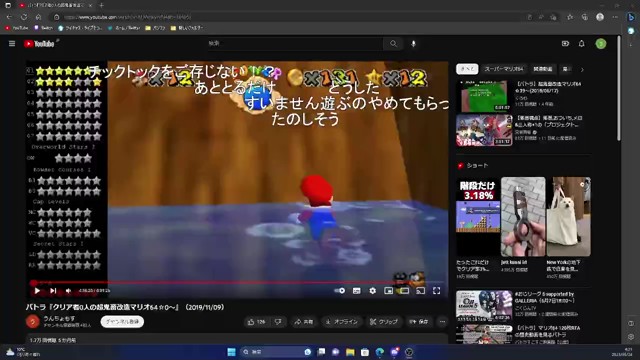The width and height of the screenshot is (640, 360).
Task: Play the video with play button
Action: coord(37,291)
